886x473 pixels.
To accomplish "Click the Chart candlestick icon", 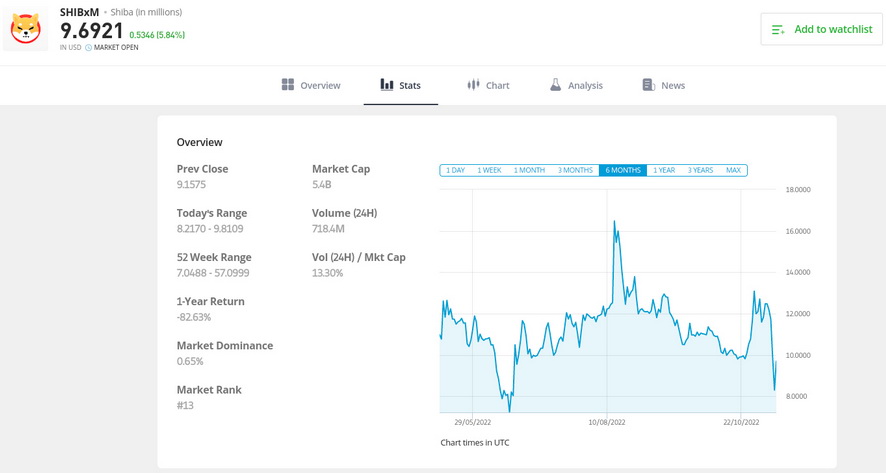I will (x=473, y=85).
